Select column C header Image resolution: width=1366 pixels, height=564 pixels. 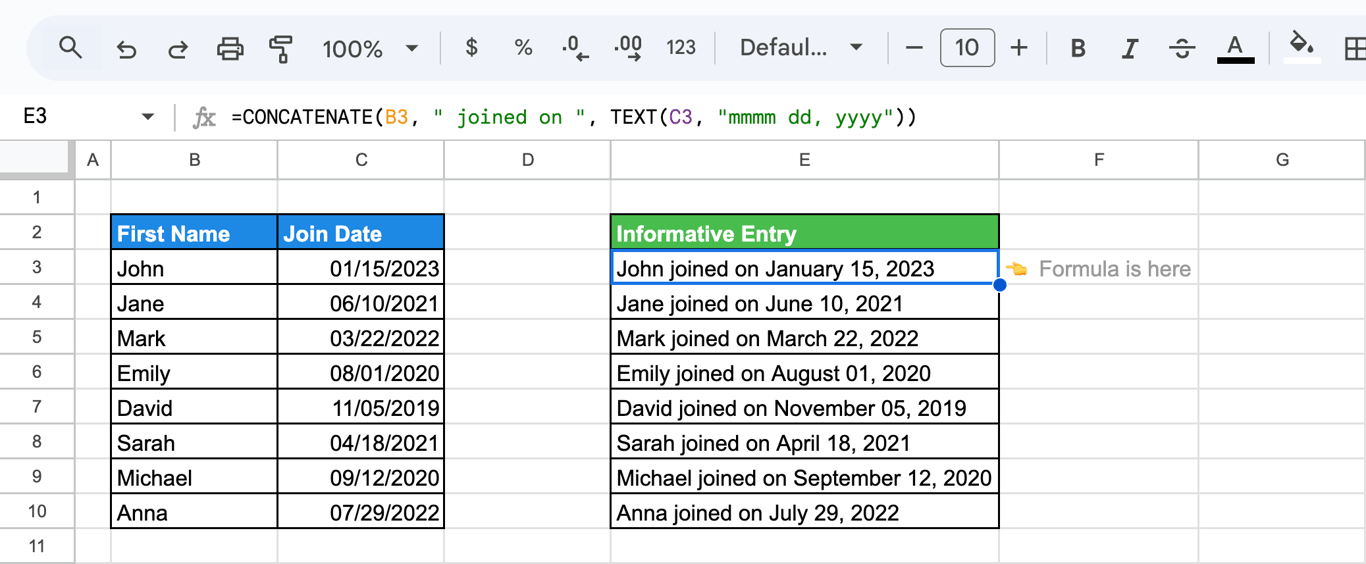(361, 160)
